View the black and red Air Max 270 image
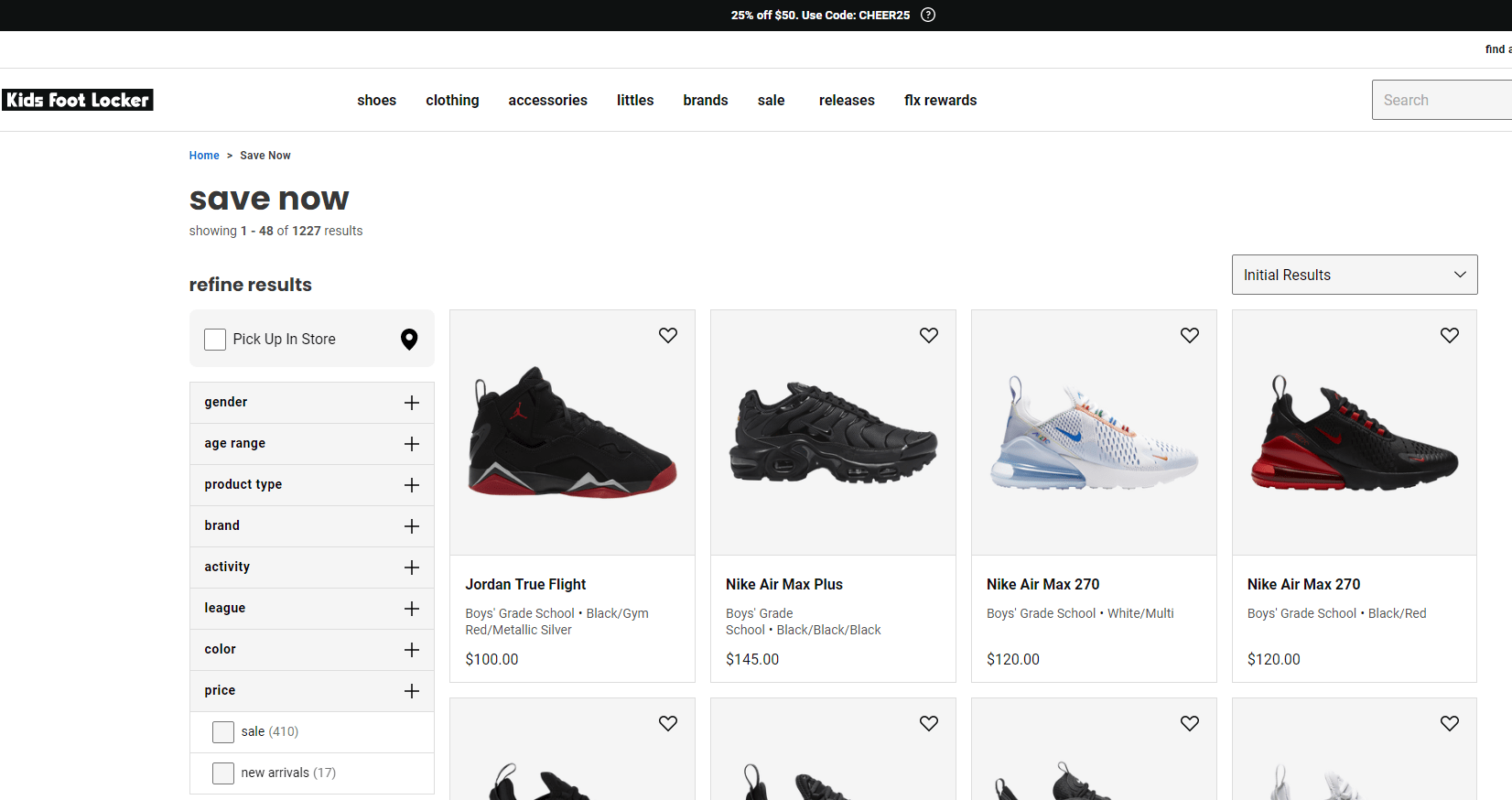This screenshot has width=1512, height=800. click(x=1355, y=432)
